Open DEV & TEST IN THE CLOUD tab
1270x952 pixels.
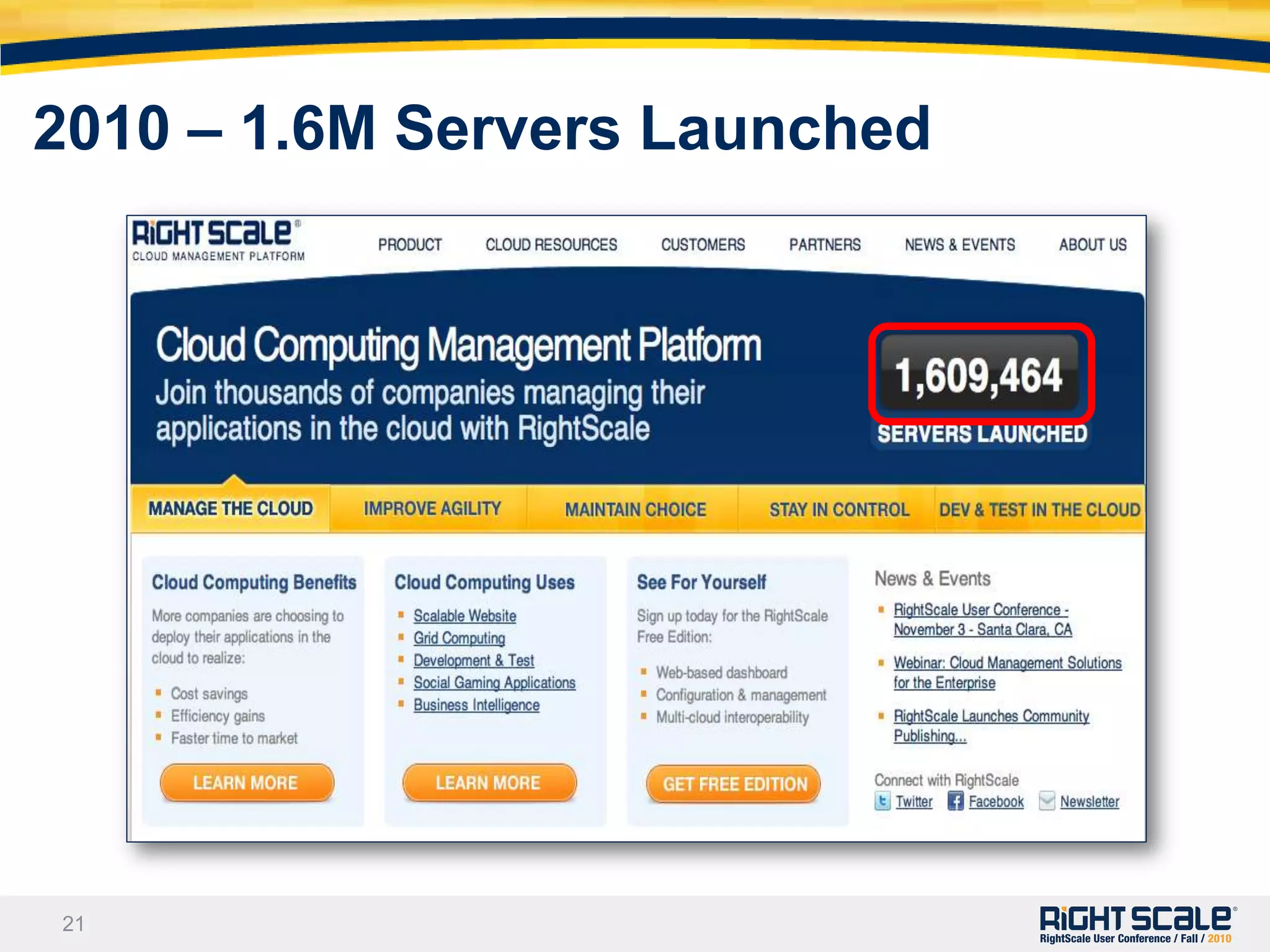(1039, 510)
